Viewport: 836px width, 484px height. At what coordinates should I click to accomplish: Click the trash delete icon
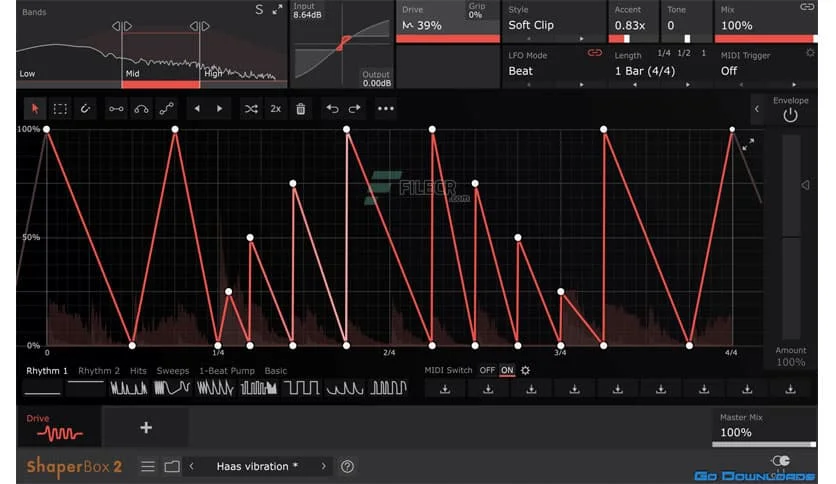tap(300, 108)
